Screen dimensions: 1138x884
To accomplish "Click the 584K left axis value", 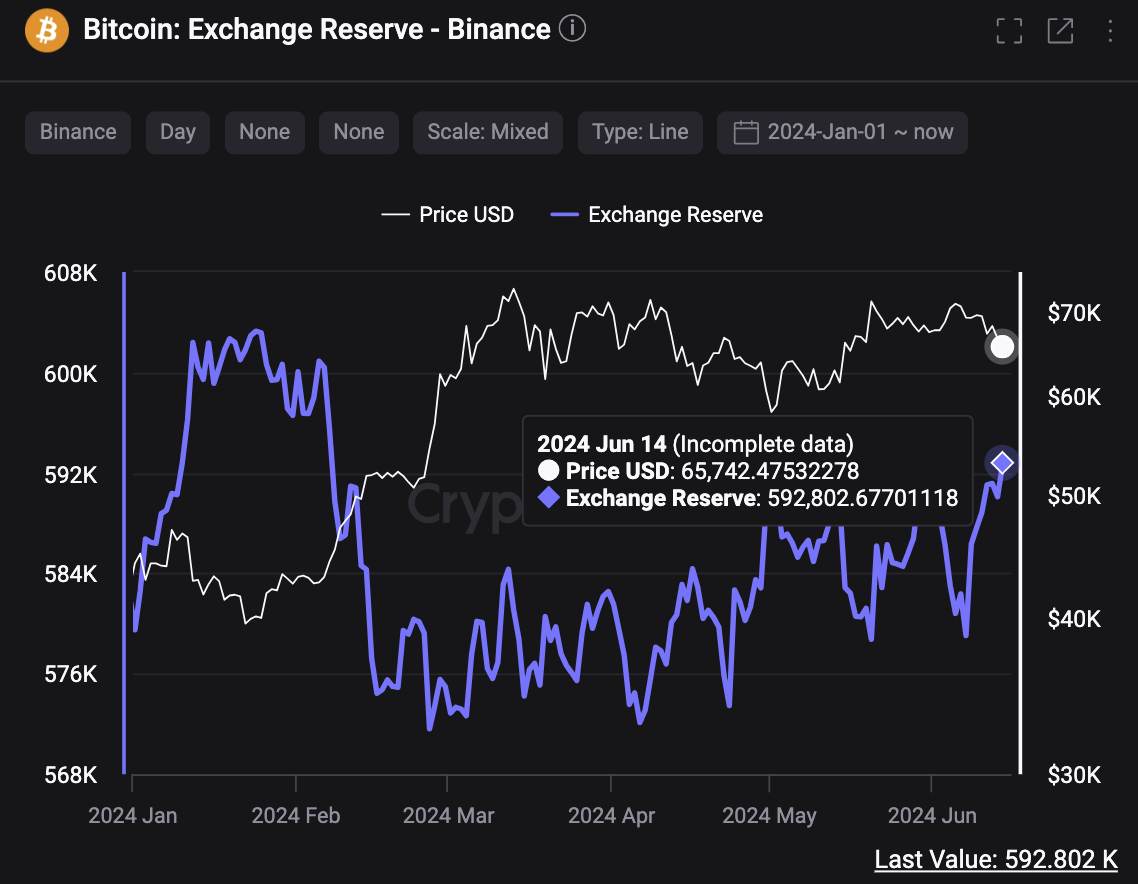I will [x=70, y=575].
